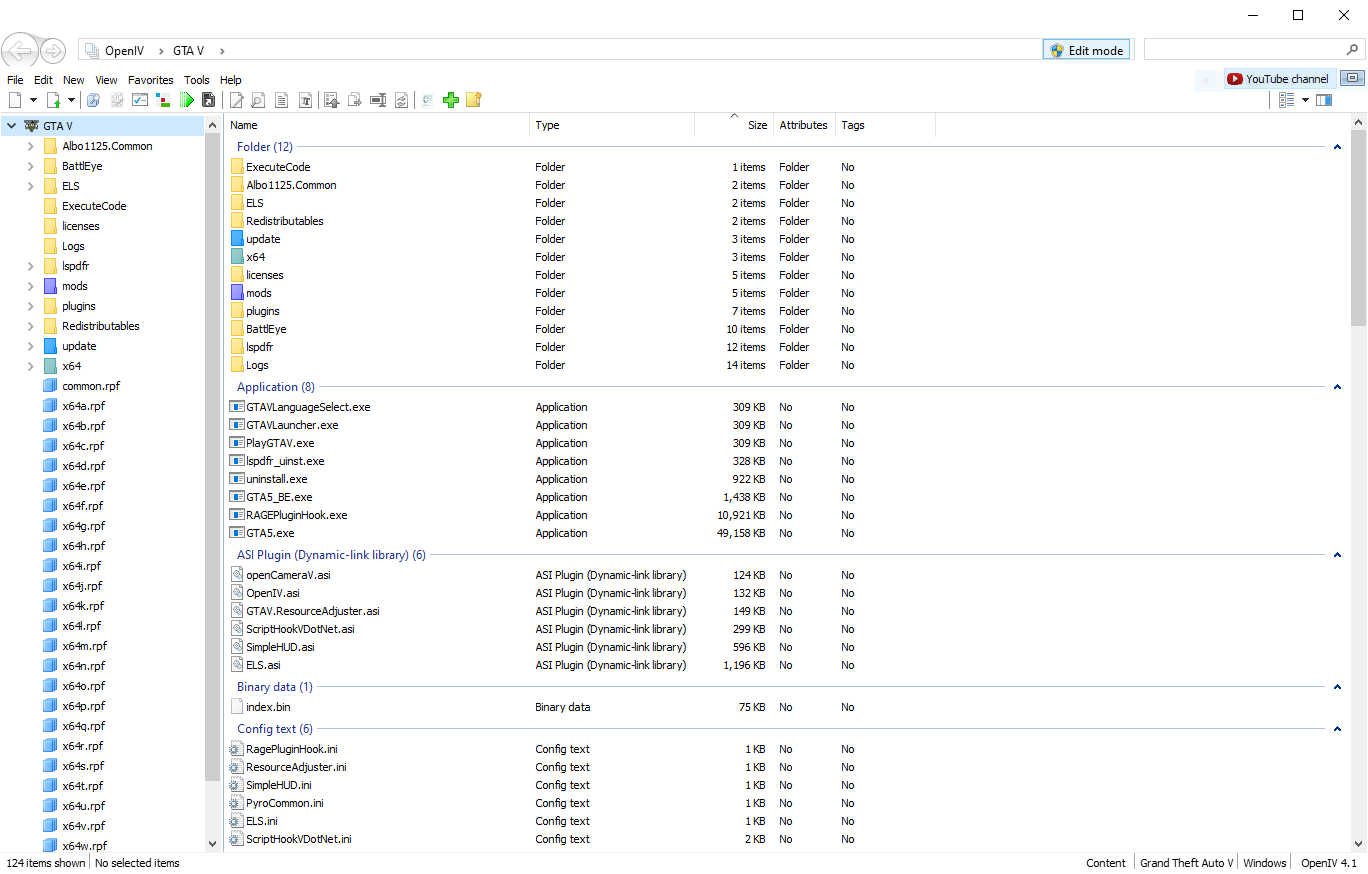Screen dimensions: 1368x874
Task: Click the back navigation arrow
Action: pyautogui.click(x=19, y=50)
